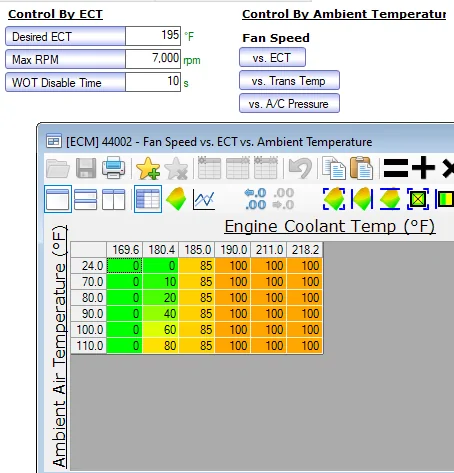Click the multiply icon at toolbar edge
This screenshot has height=473, width=454.
[448, 168]
